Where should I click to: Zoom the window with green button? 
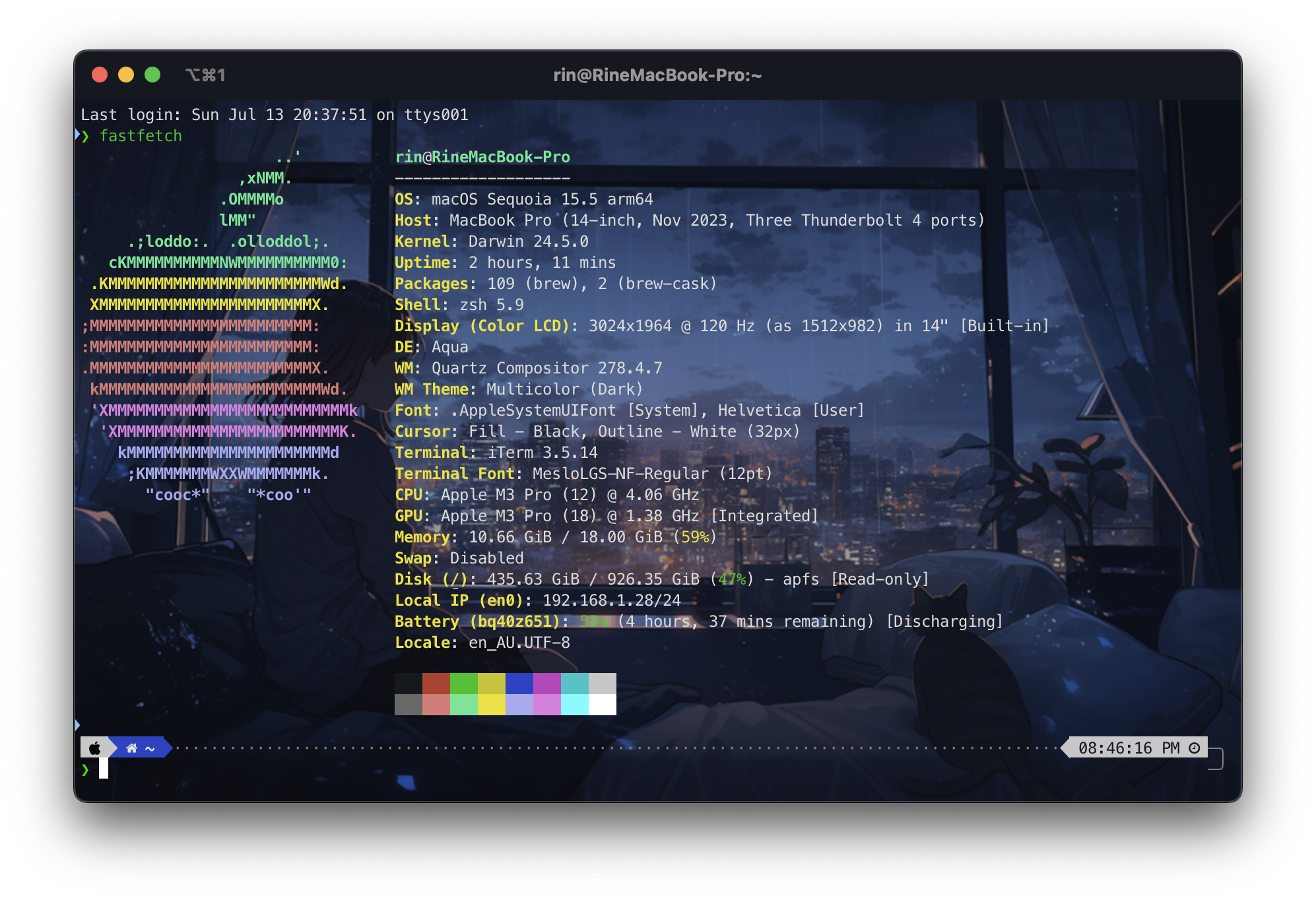[152, 75]
